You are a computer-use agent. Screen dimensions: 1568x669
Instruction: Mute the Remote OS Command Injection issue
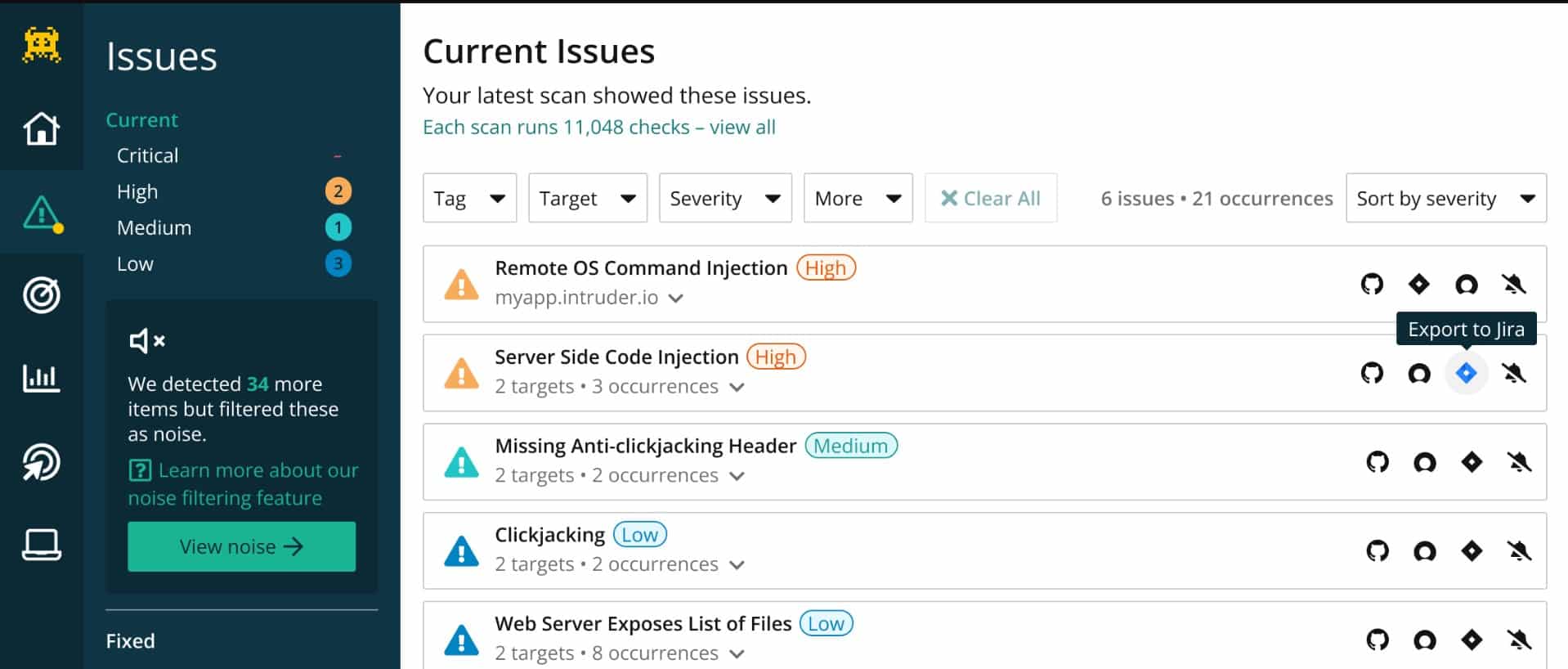point(1513,285)
